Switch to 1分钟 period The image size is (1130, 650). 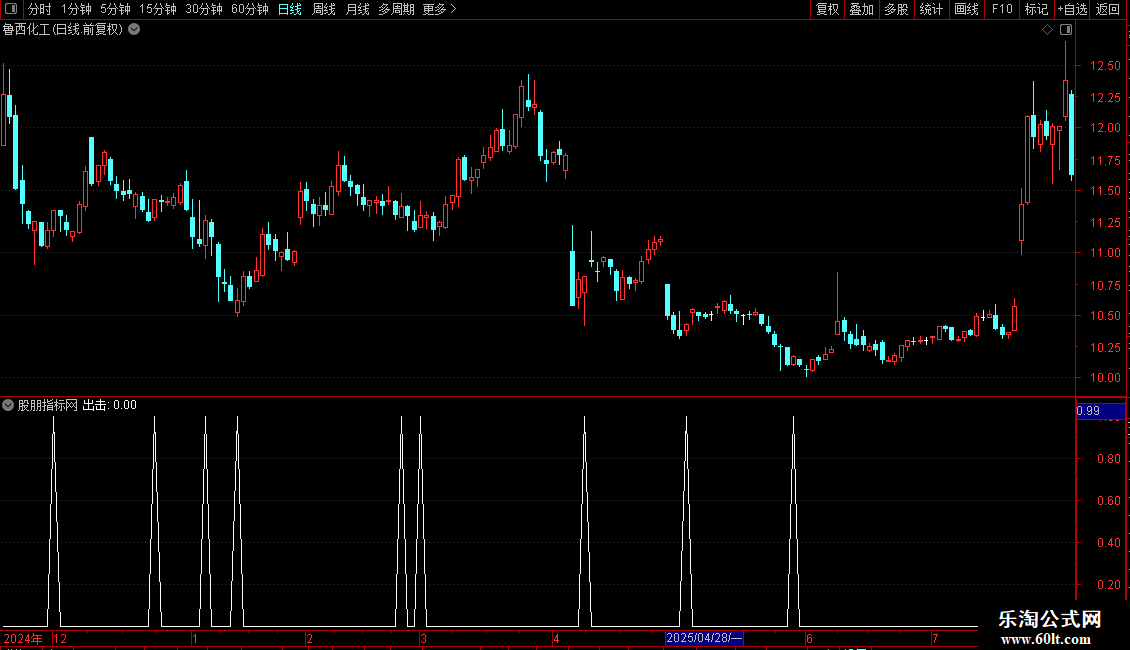click(76, 9)
